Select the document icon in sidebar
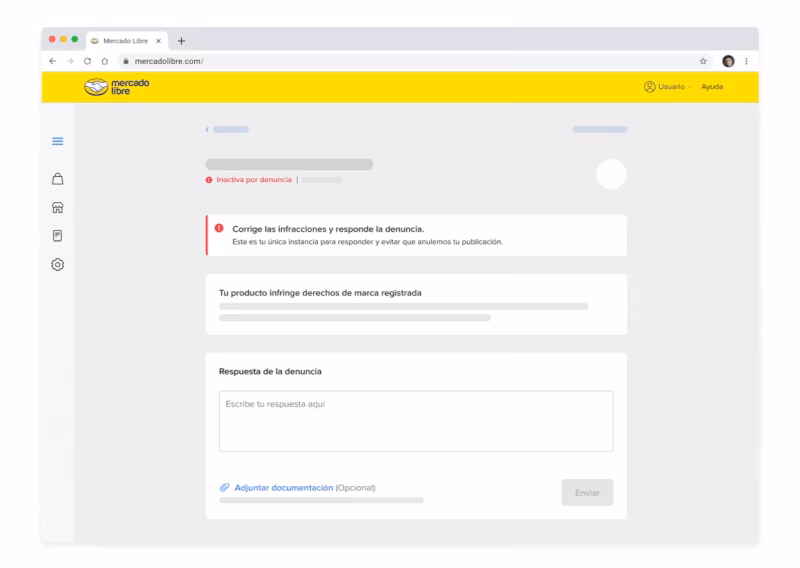 point(58,236)
